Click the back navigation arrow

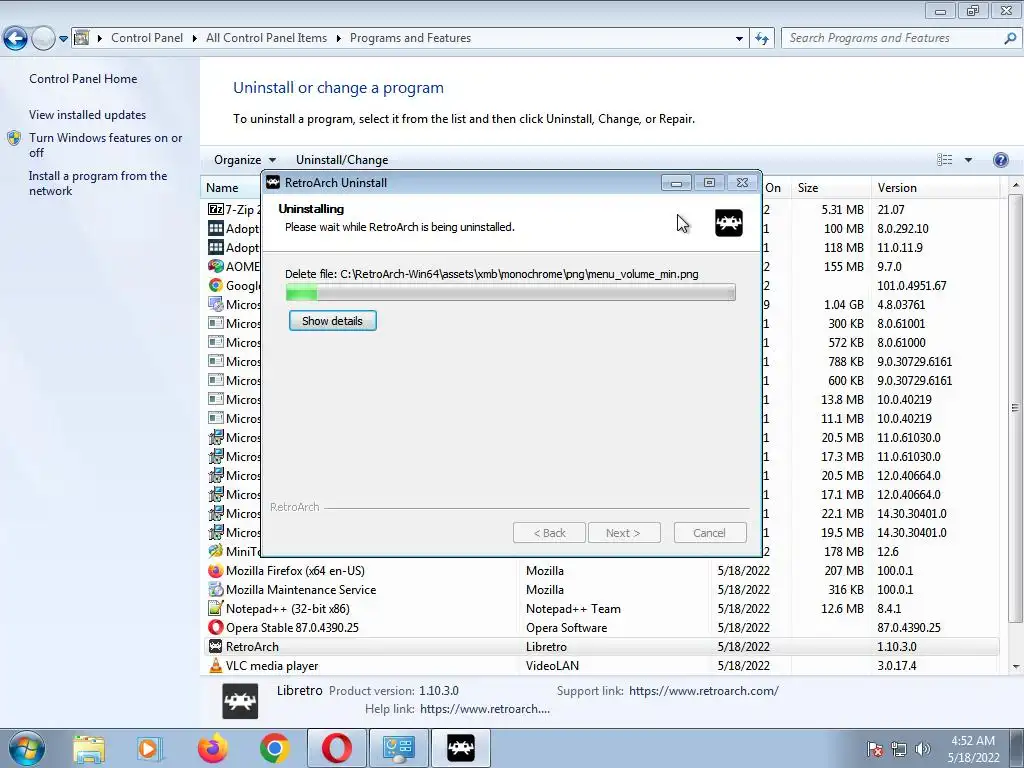16,39
